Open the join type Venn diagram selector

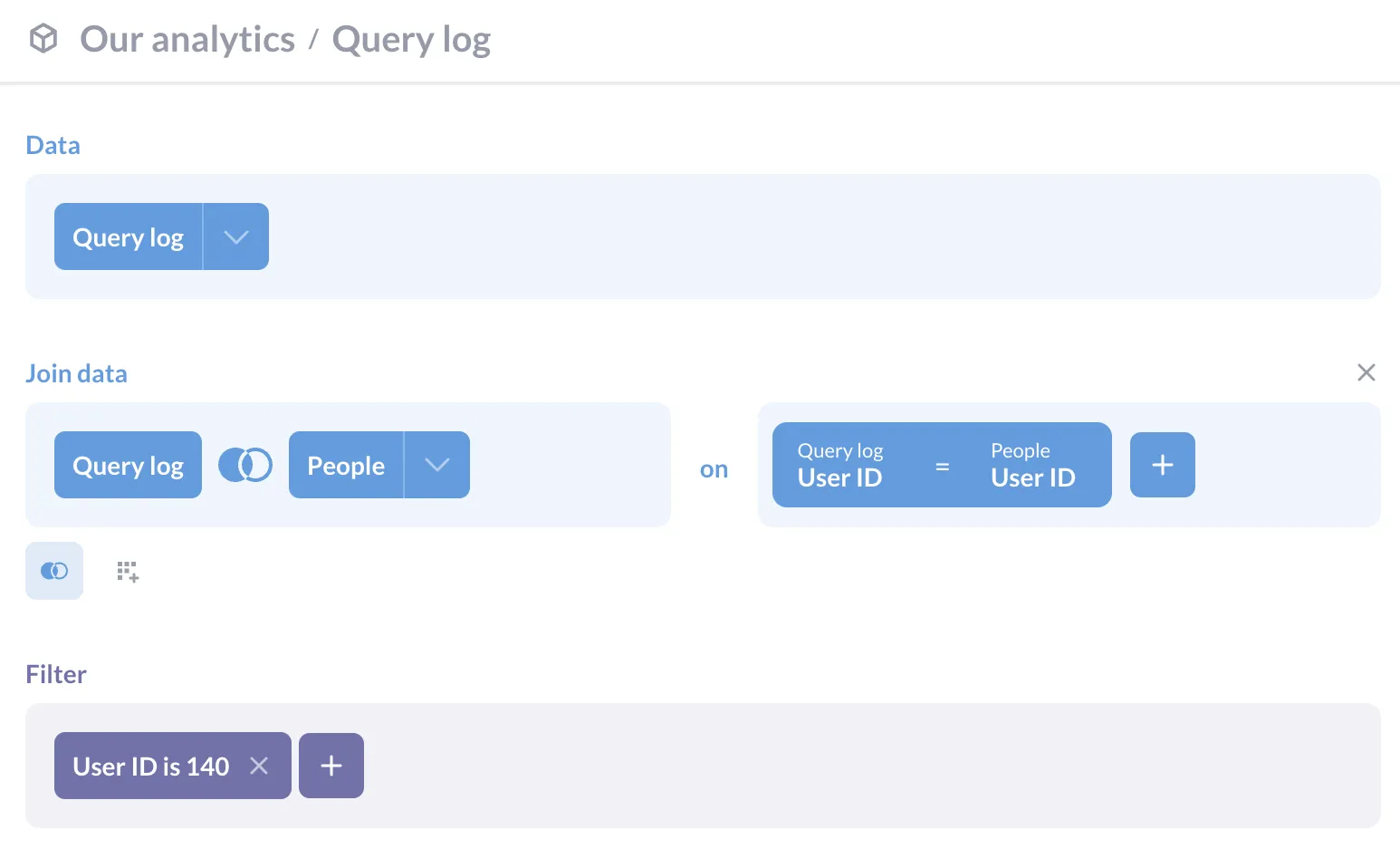click(245, 464)
